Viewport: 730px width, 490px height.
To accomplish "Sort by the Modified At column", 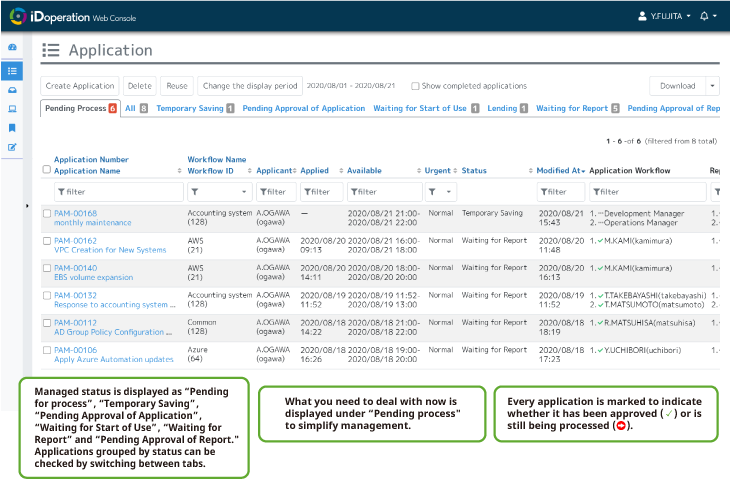I will pos(560,171).
